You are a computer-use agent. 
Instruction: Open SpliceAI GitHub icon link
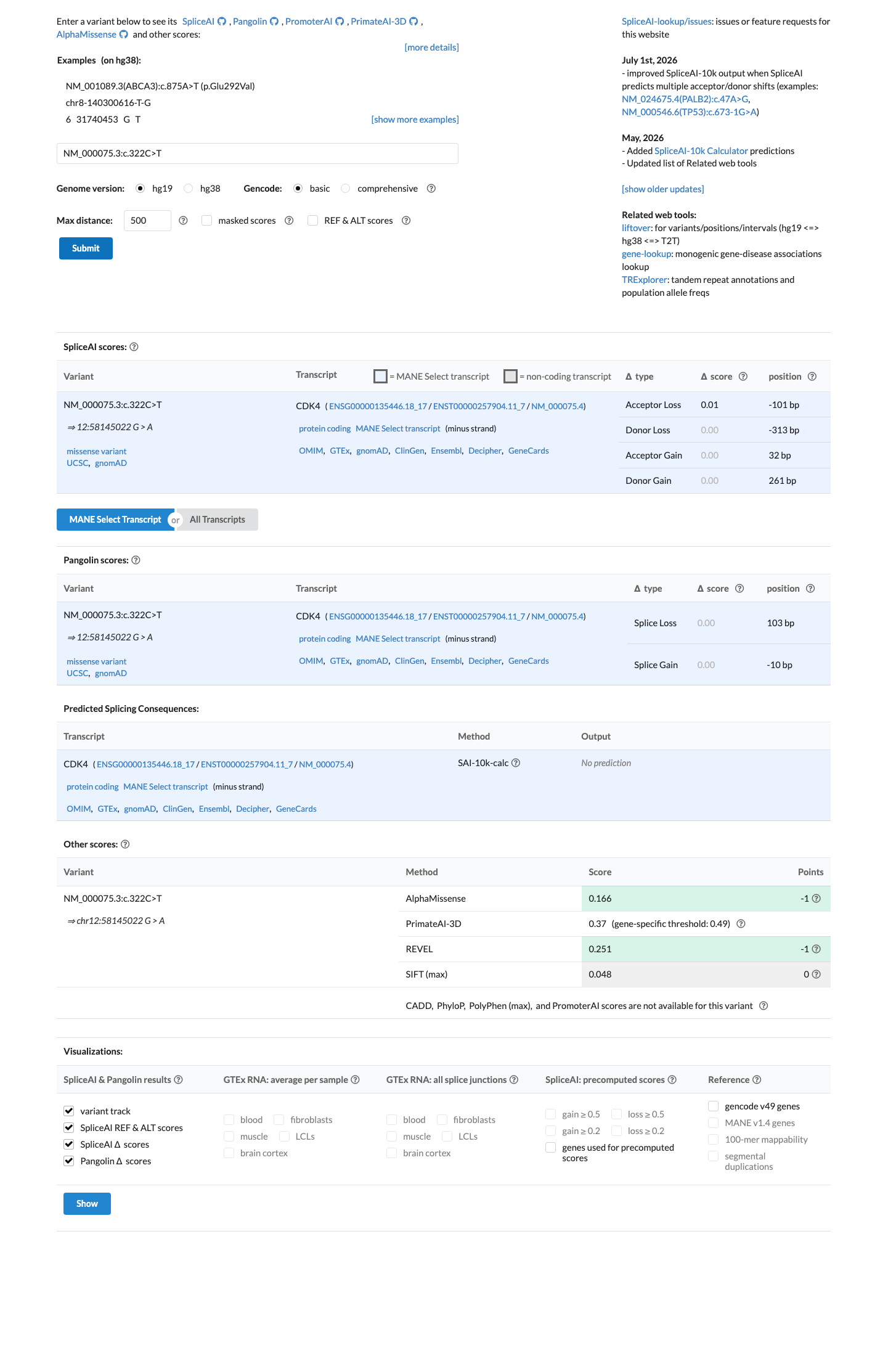pos(222,22)
